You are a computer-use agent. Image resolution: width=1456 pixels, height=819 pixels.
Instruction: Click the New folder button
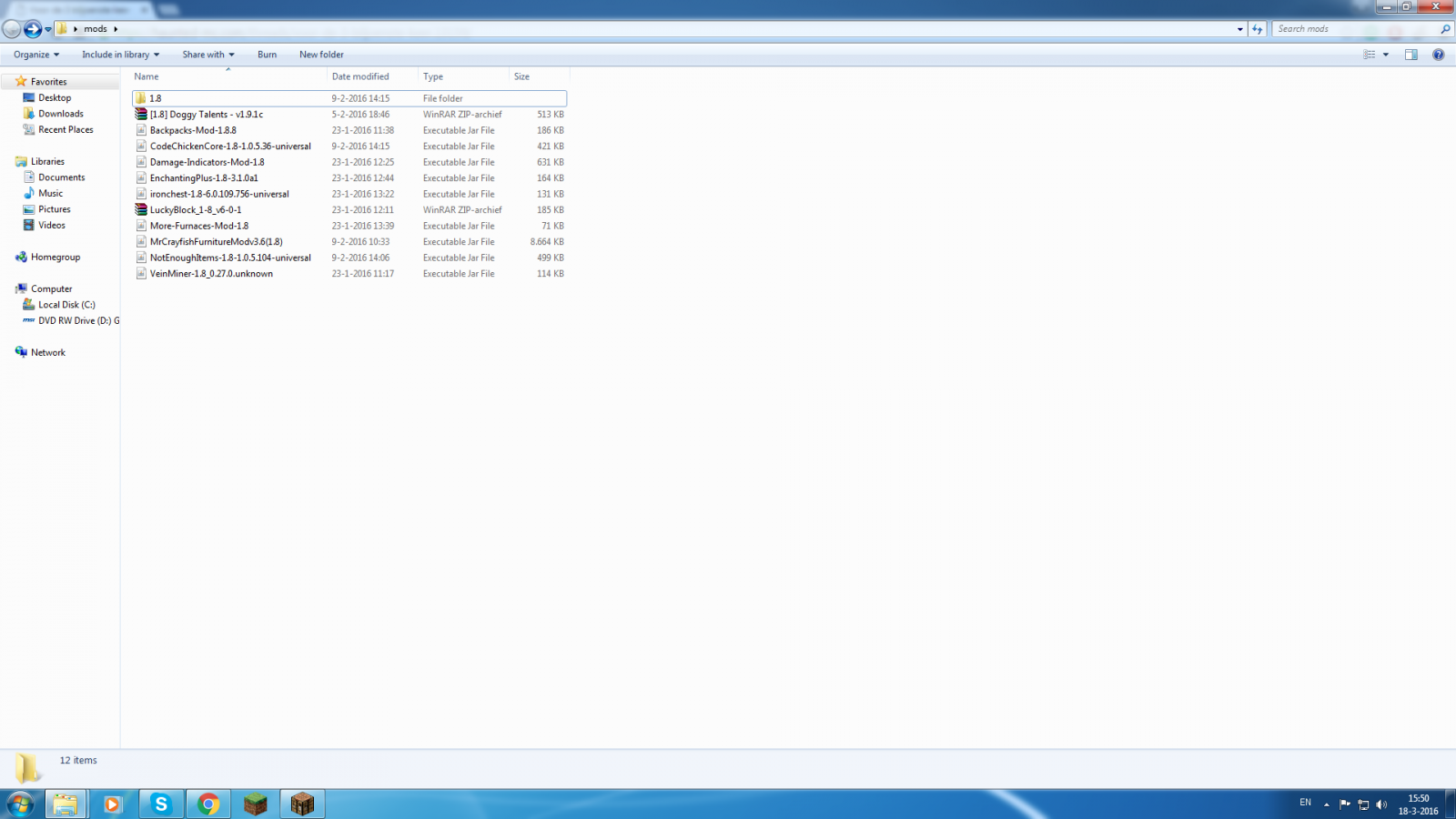(321, 55)
